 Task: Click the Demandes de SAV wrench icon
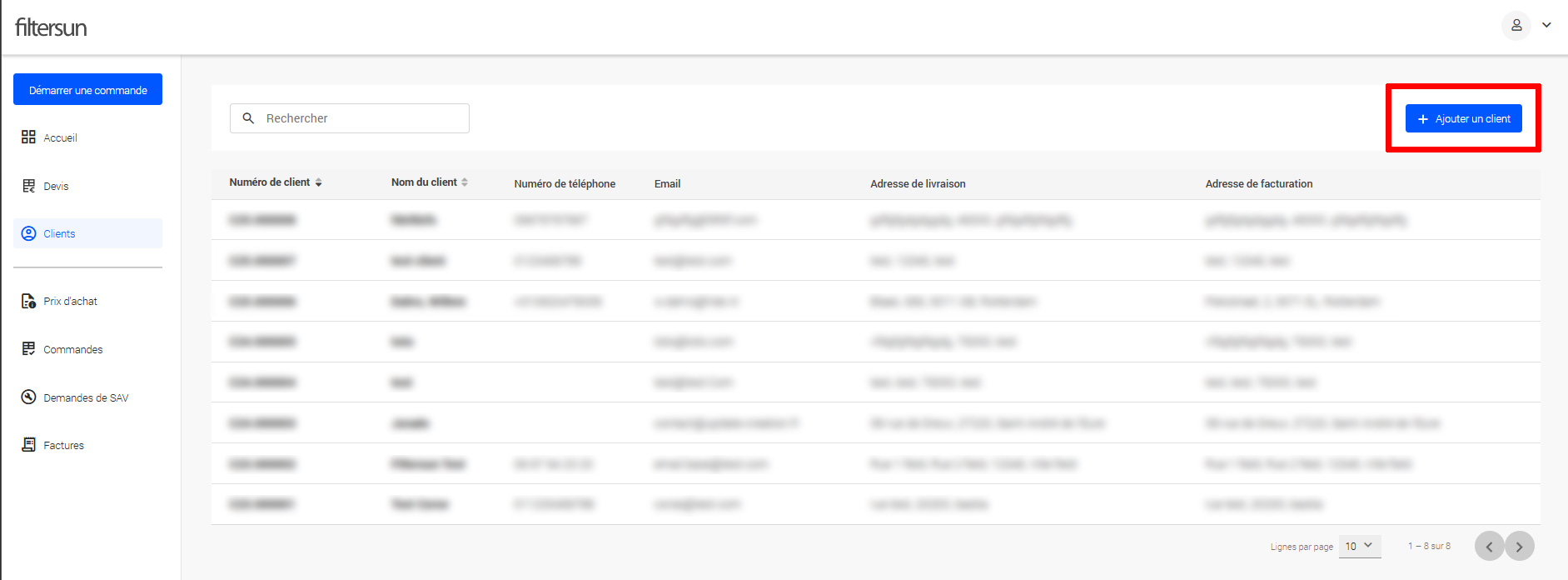[28, 397]
